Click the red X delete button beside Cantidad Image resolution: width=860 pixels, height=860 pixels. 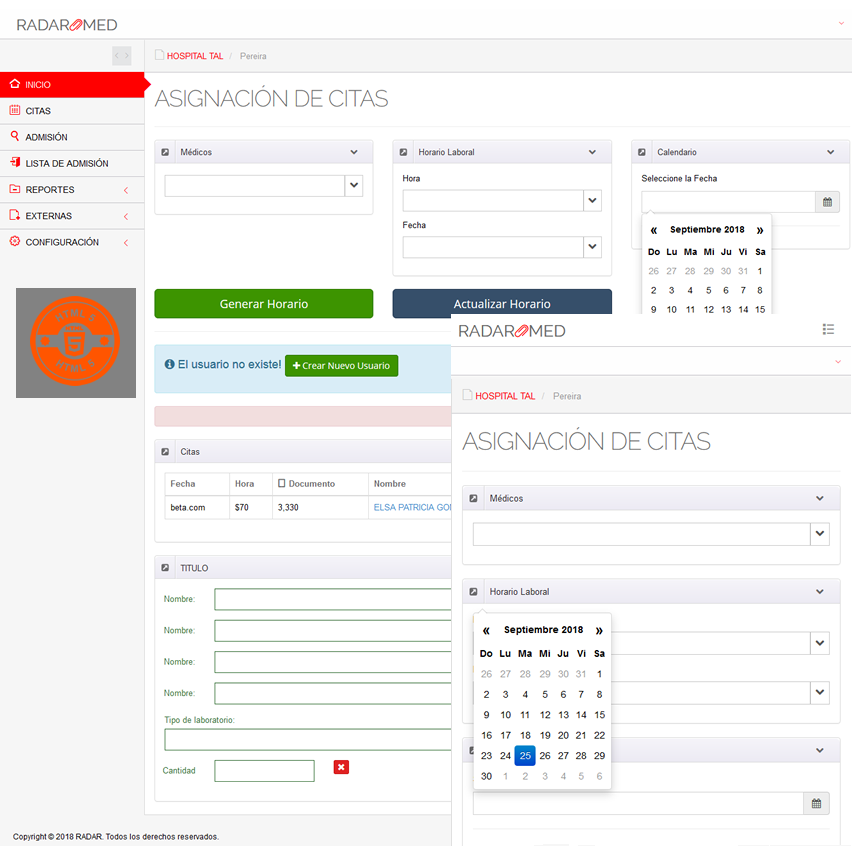(x=341, y=767)
